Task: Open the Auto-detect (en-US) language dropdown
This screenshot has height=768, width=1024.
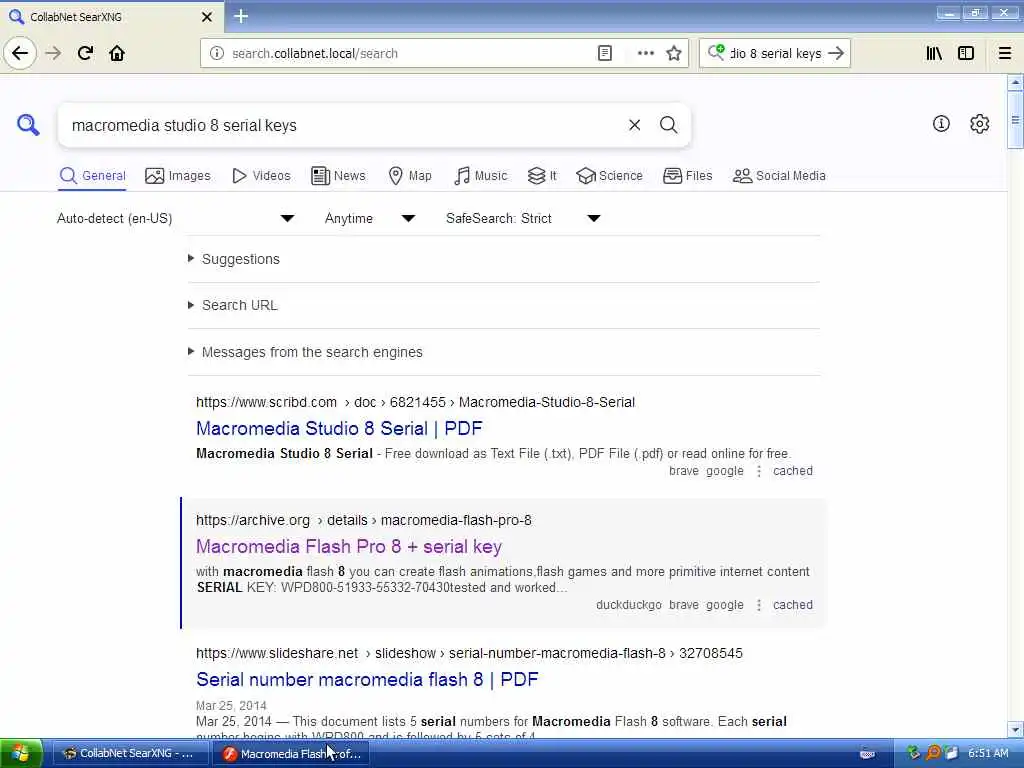Action: coord(176,219)
